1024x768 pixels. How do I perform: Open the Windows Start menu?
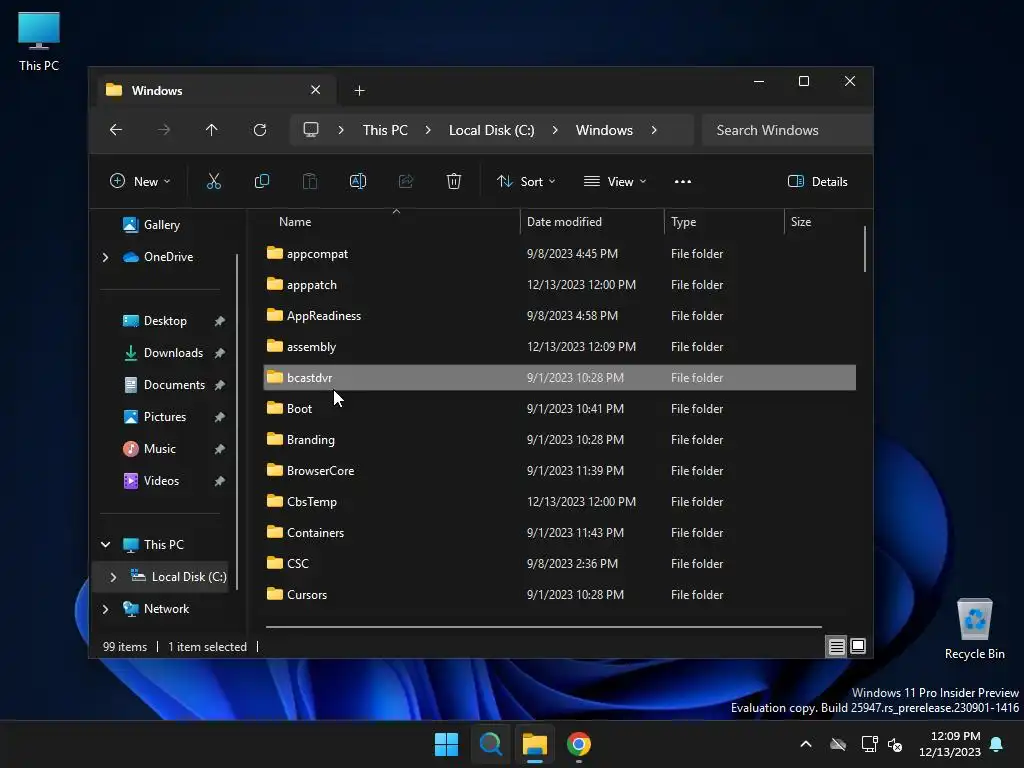pyautogui.click(x=447, y=744)
